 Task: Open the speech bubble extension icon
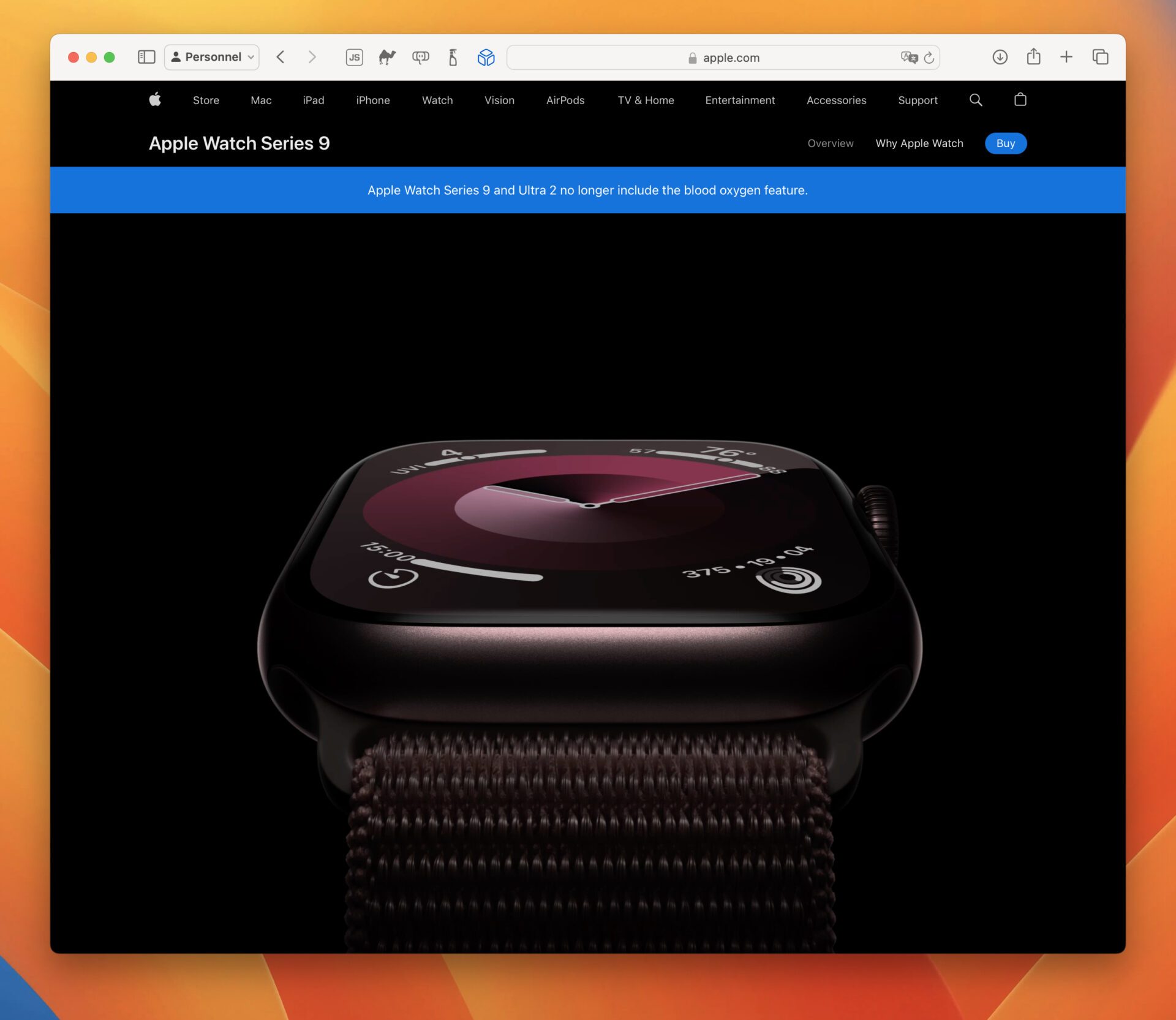point(421,57)
